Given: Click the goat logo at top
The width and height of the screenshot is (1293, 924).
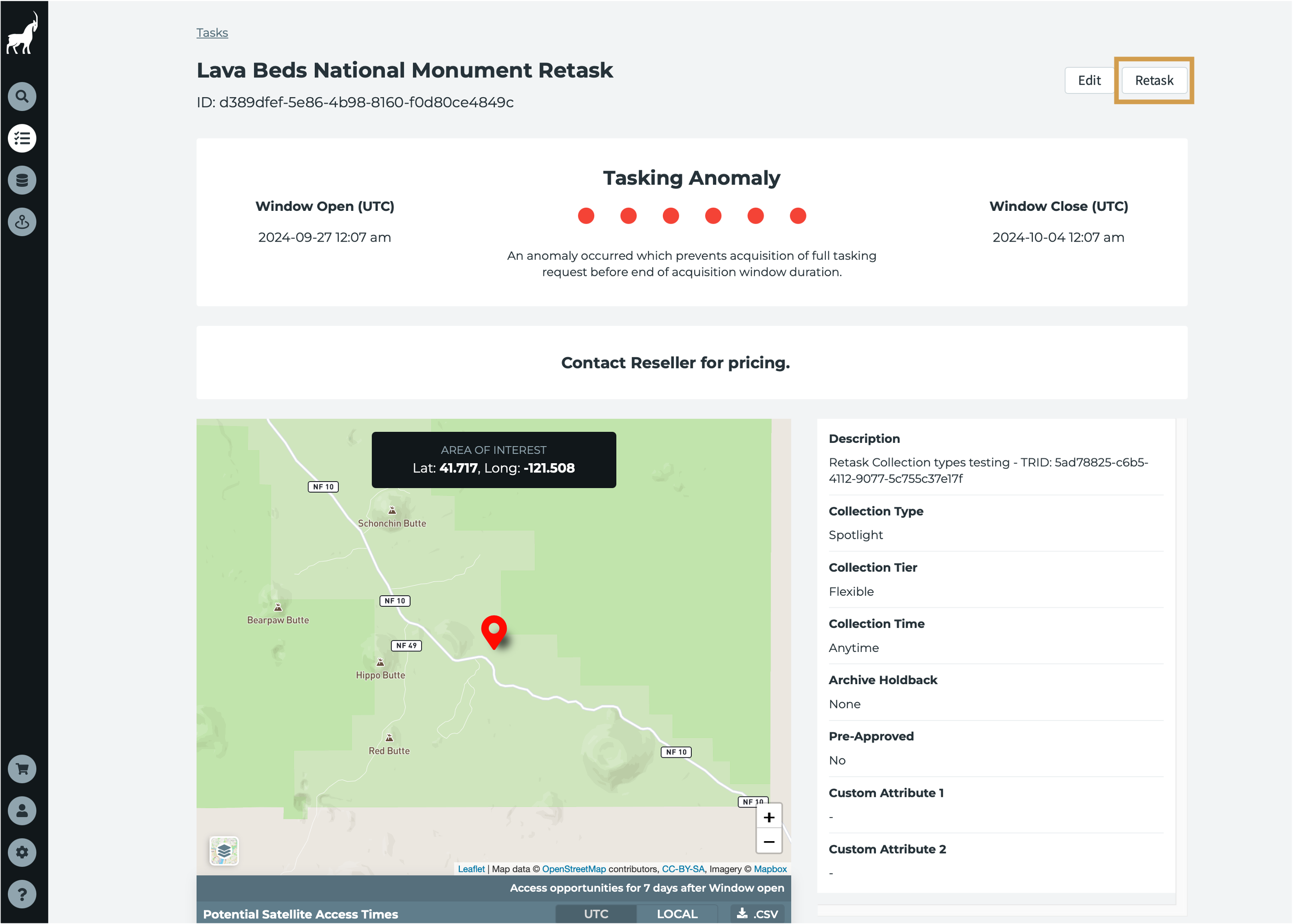Looking at the screenshot, I should (x=23, y=34).
